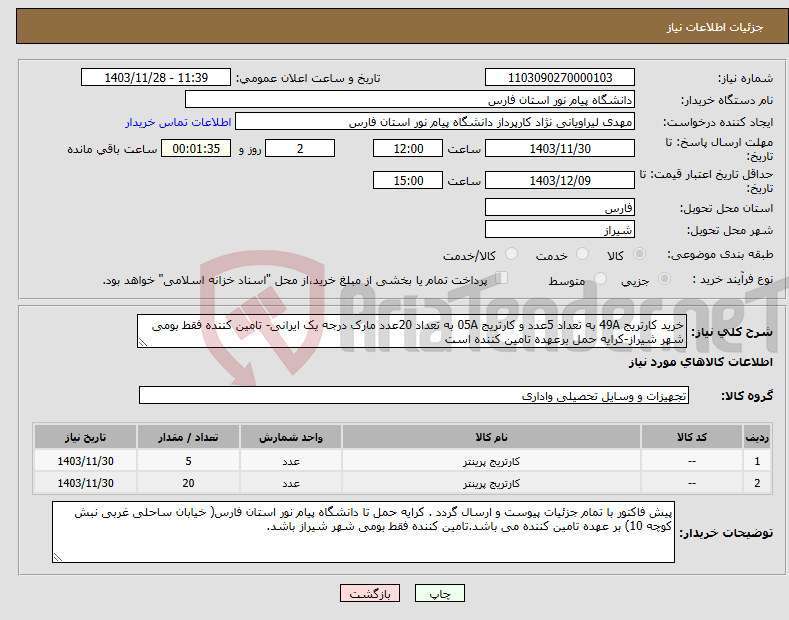The height and width of the screenshot is (620, 789).
Task: Click the deadline hour field 12:00
Action: click(408, 148)
